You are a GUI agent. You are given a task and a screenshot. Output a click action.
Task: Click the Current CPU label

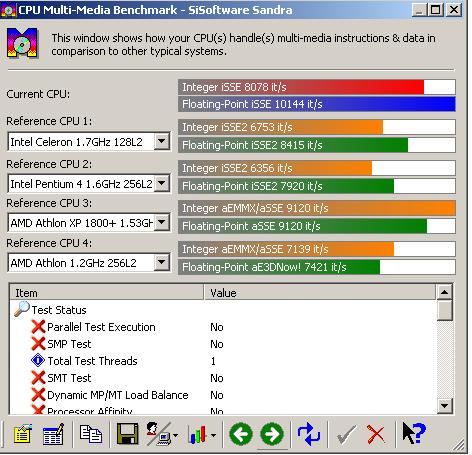tap(38, 94)
